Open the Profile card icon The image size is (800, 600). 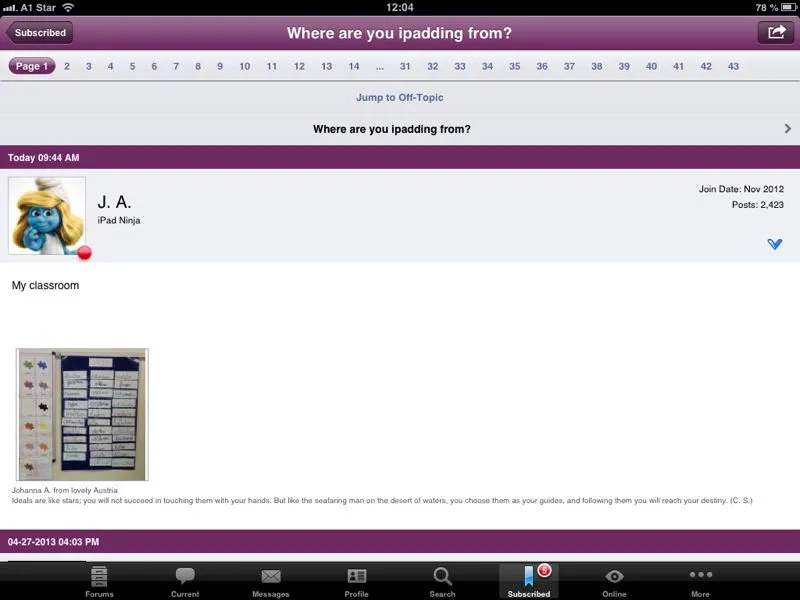pos(357,577)
